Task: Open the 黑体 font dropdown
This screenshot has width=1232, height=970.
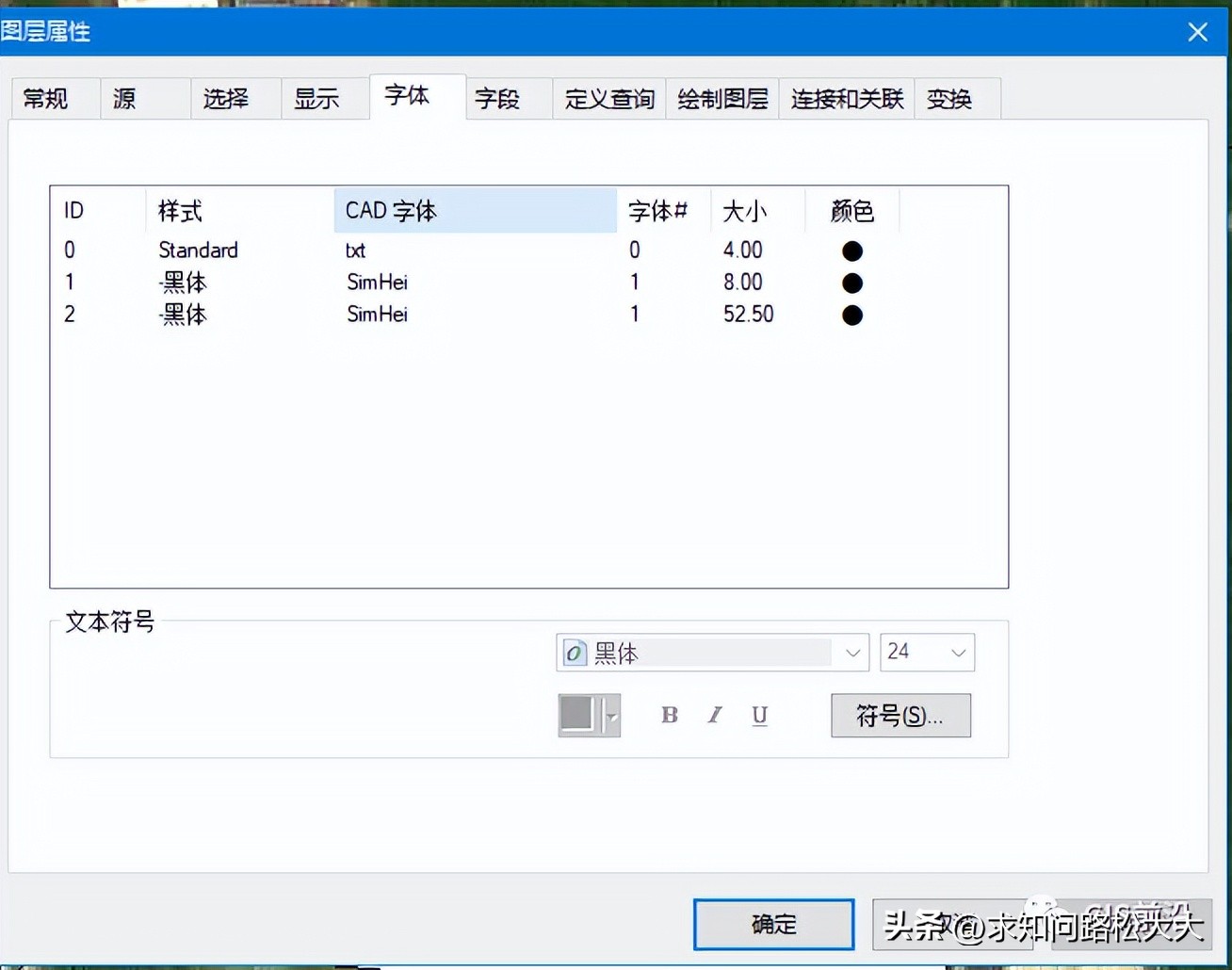Action: (x=852, y=652)
